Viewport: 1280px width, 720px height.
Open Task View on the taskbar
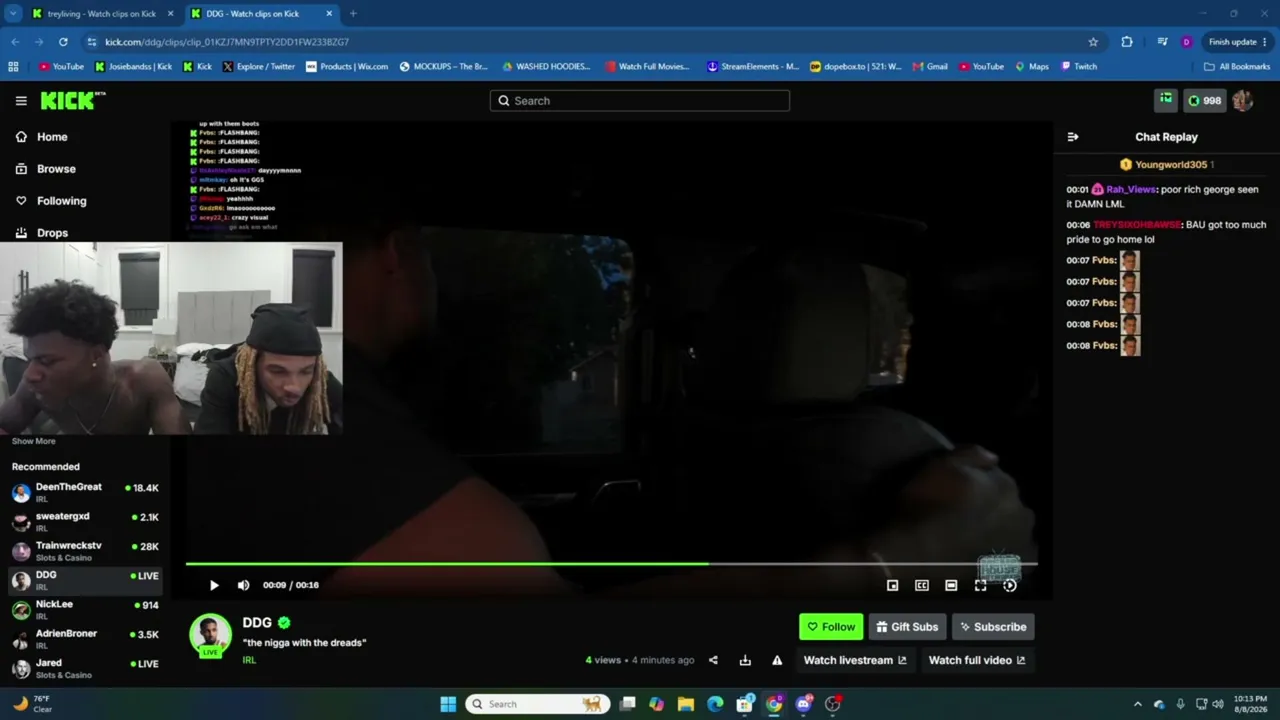point(627,704)
